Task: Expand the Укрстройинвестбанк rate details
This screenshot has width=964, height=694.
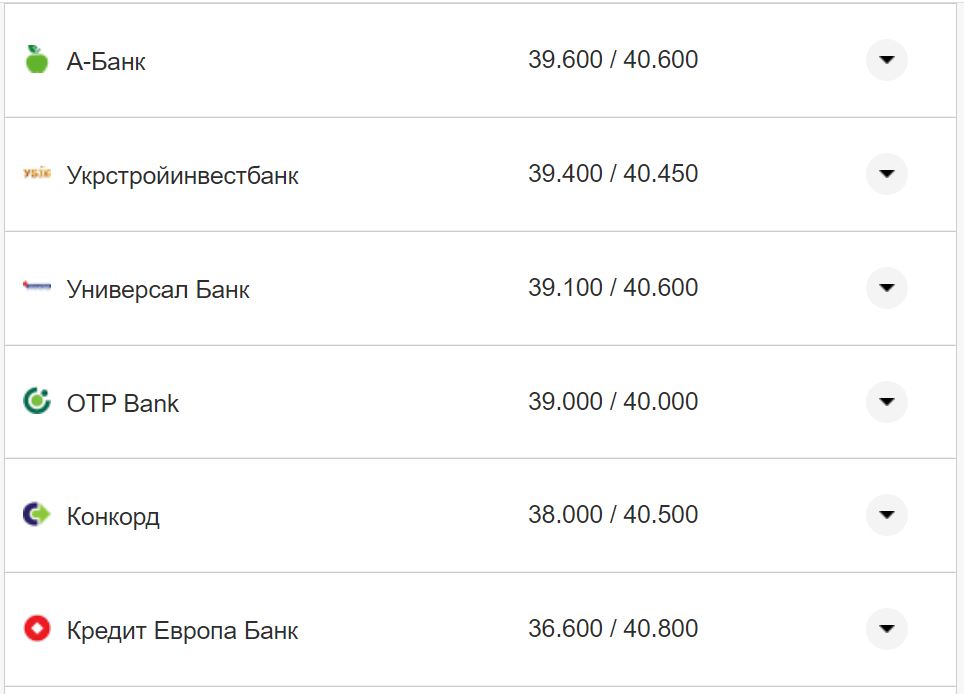Action: [886, 174]
